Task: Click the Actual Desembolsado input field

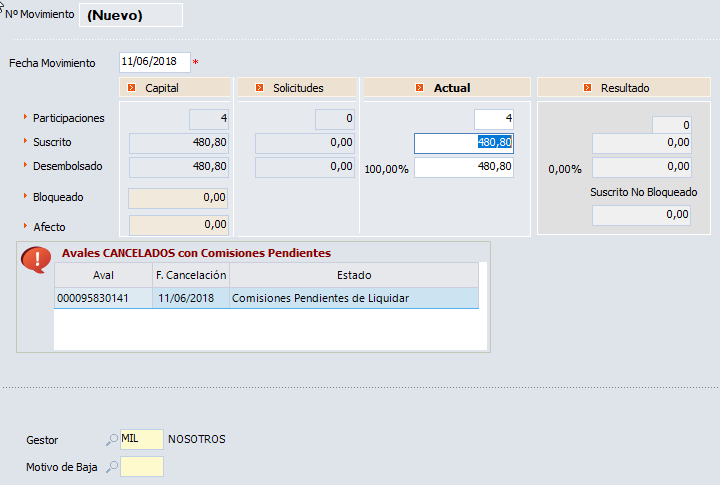Action: pos(464,167)
